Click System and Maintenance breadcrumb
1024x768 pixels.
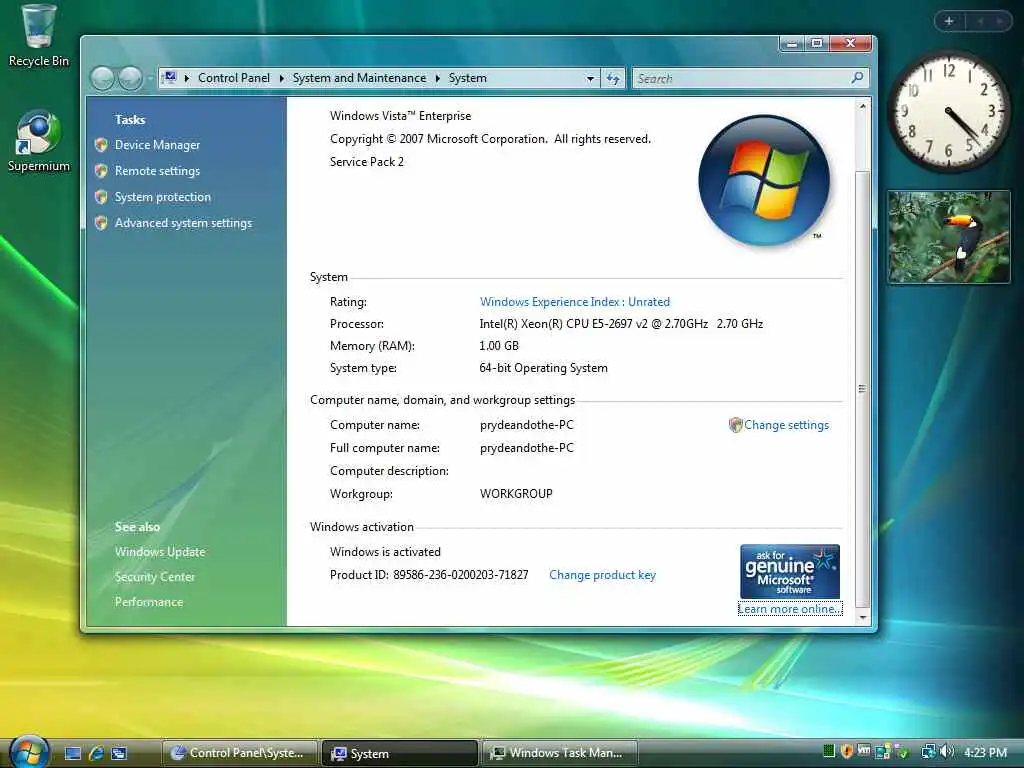359,78
